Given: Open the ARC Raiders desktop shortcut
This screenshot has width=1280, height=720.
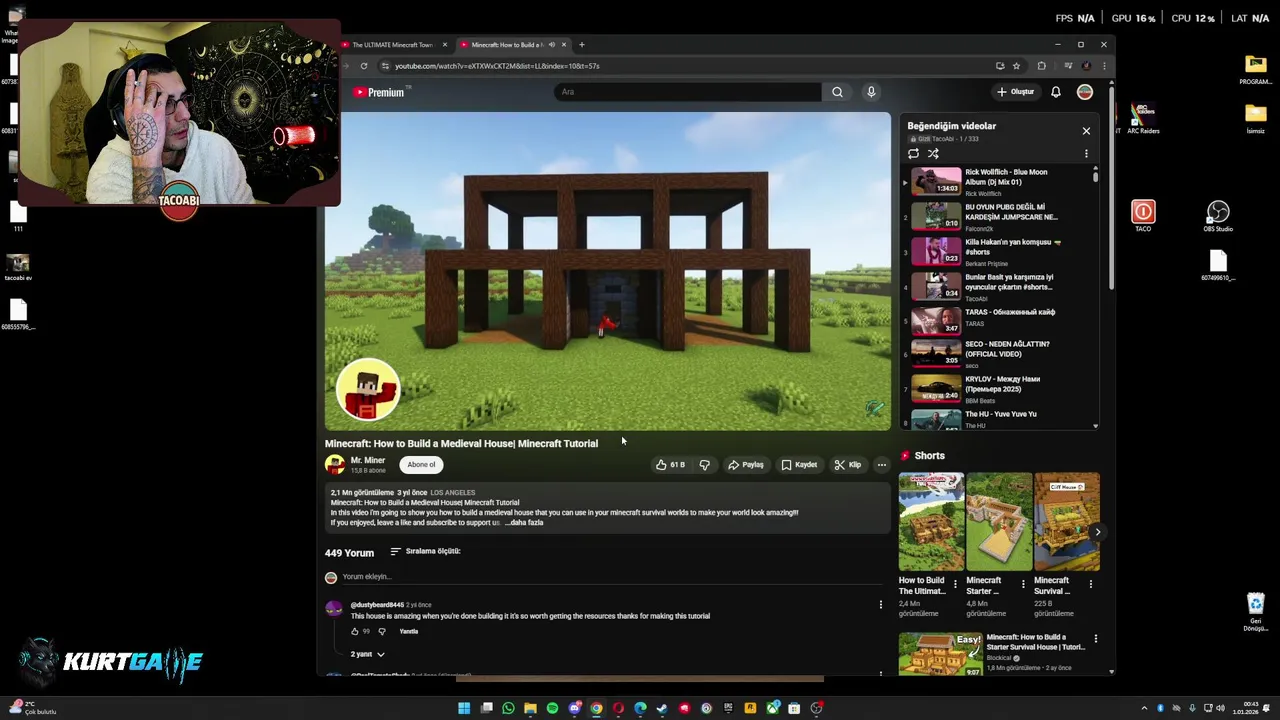Looking at the screenshot, I should tap(1143, 117).
